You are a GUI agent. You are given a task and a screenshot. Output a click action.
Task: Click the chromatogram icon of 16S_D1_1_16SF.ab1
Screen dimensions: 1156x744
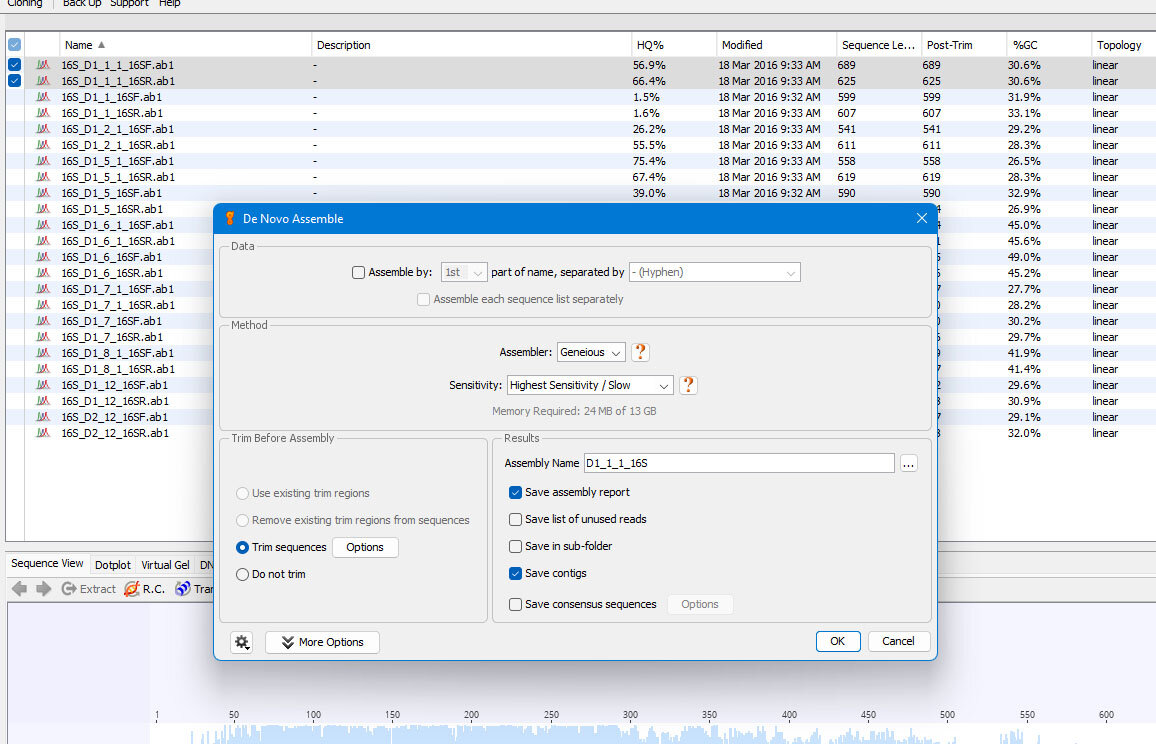coord(43,97)
